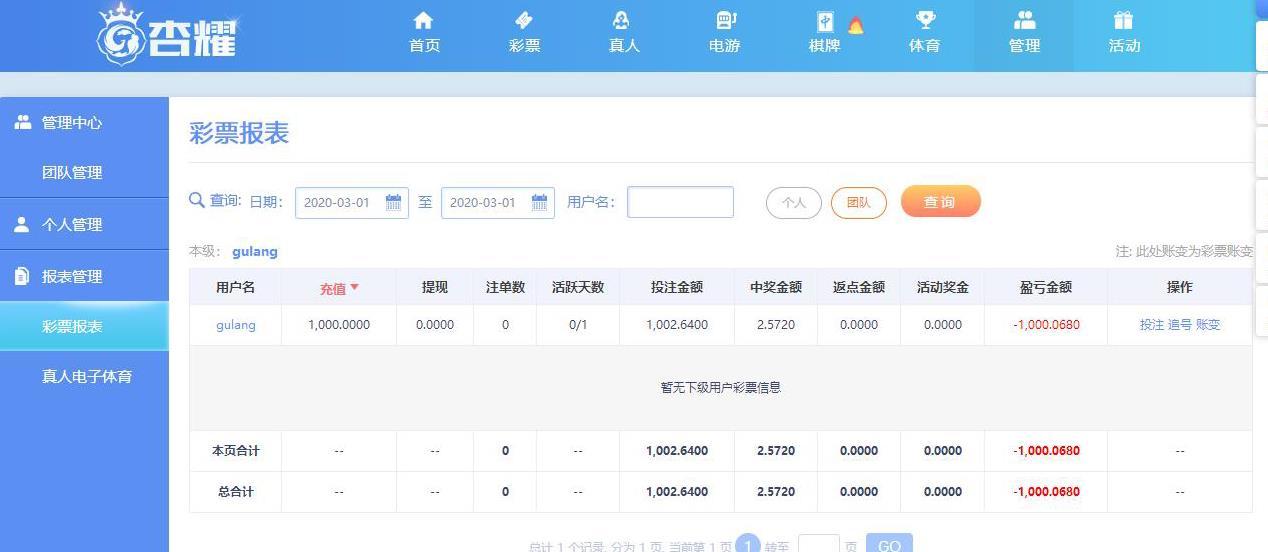Switch to the 团队 filter toggle
1268x552 pixels.
tap(858, 202)
